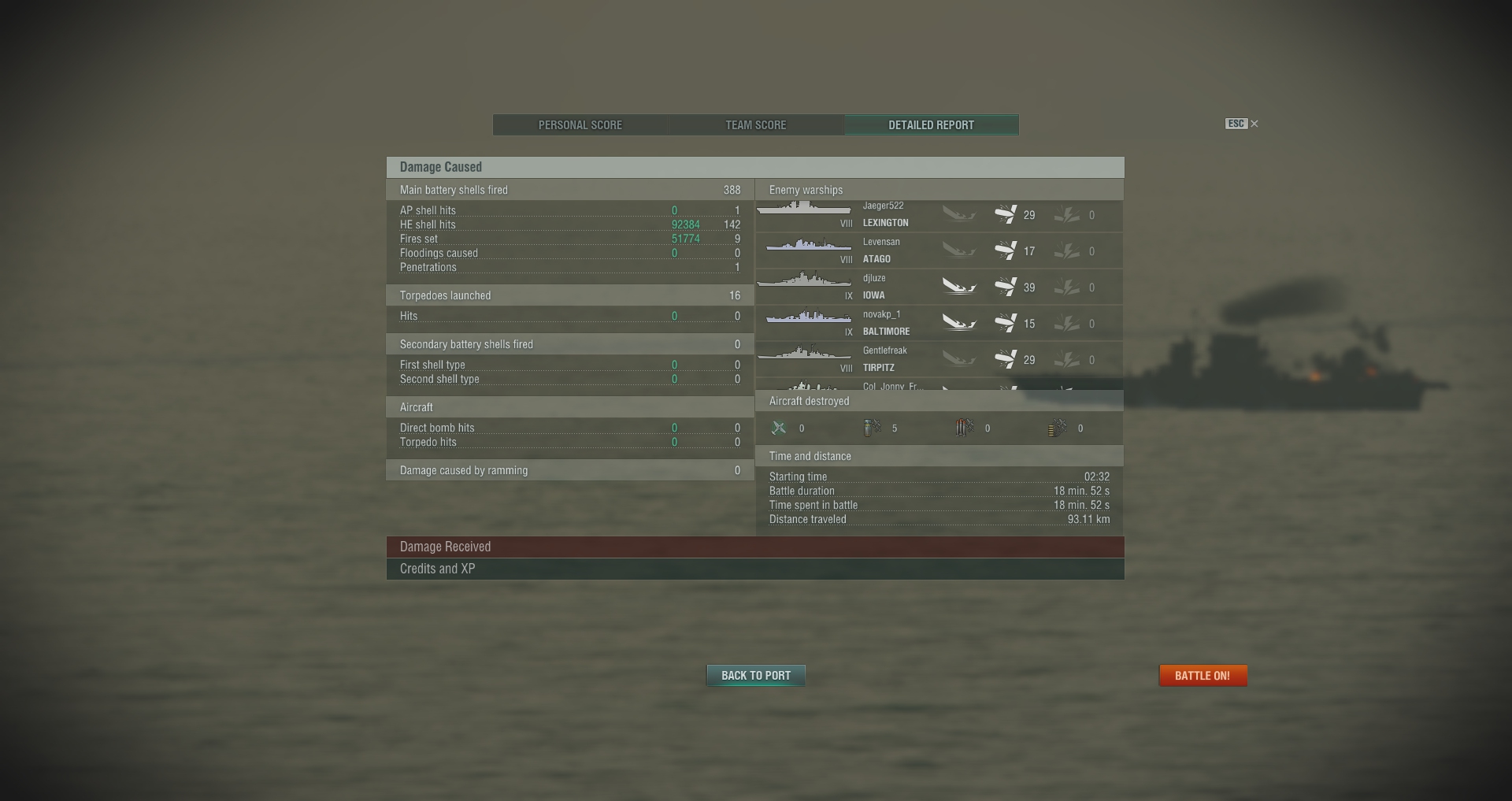Click the shell hits icon on the Lexington row
The height and width of the screenshot is (801, 1512).
pyautogui.click(x=1006, y=214)
